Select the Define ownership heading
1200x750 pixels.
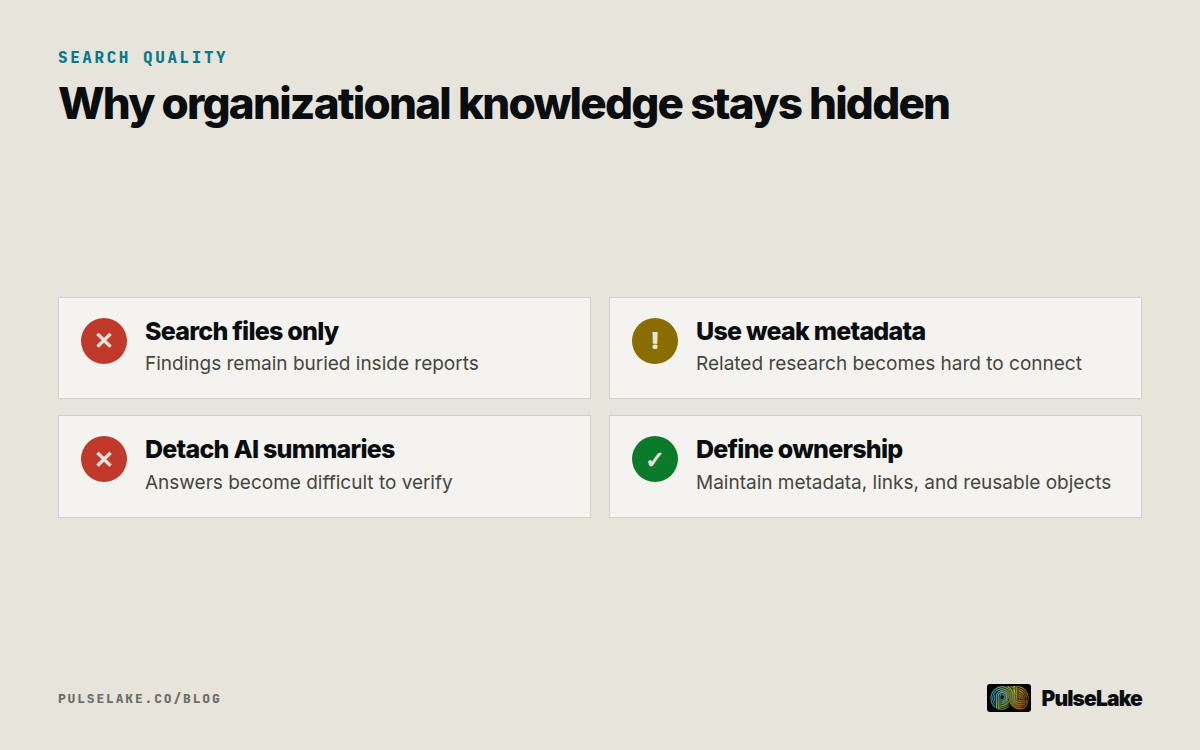click(x=799, y=449)
